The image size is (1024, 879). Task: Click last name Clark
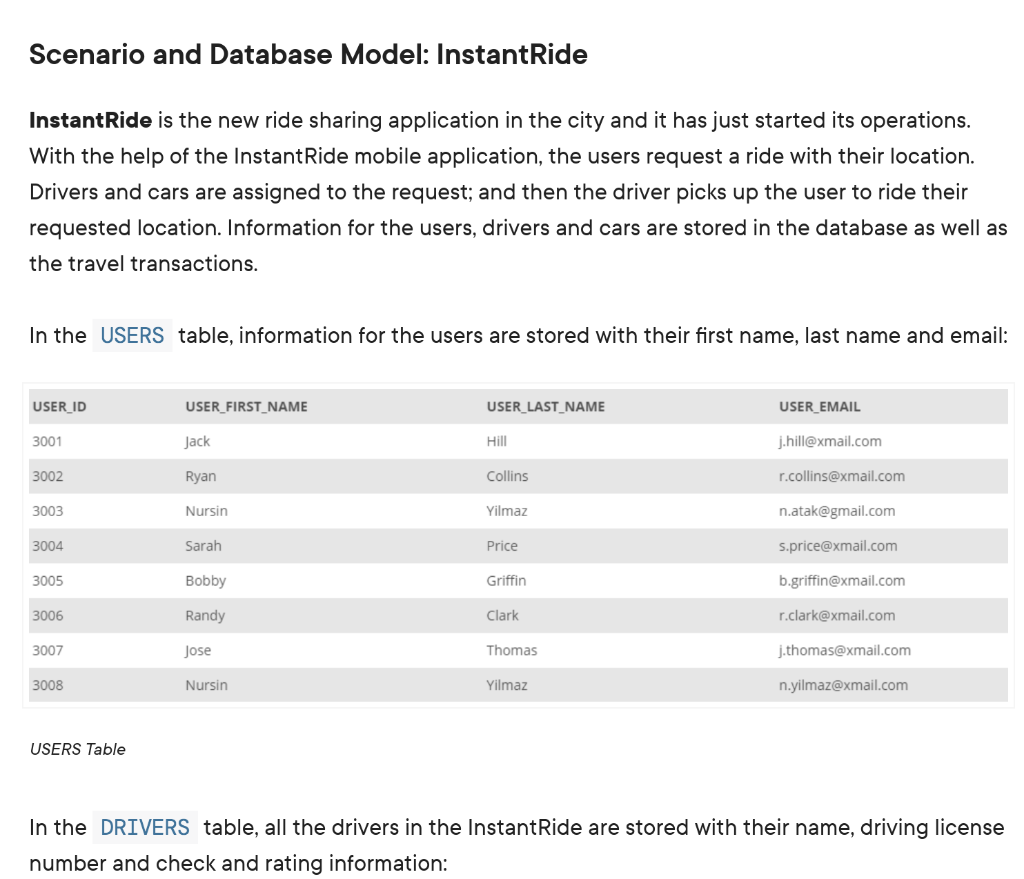coord(503,615)
